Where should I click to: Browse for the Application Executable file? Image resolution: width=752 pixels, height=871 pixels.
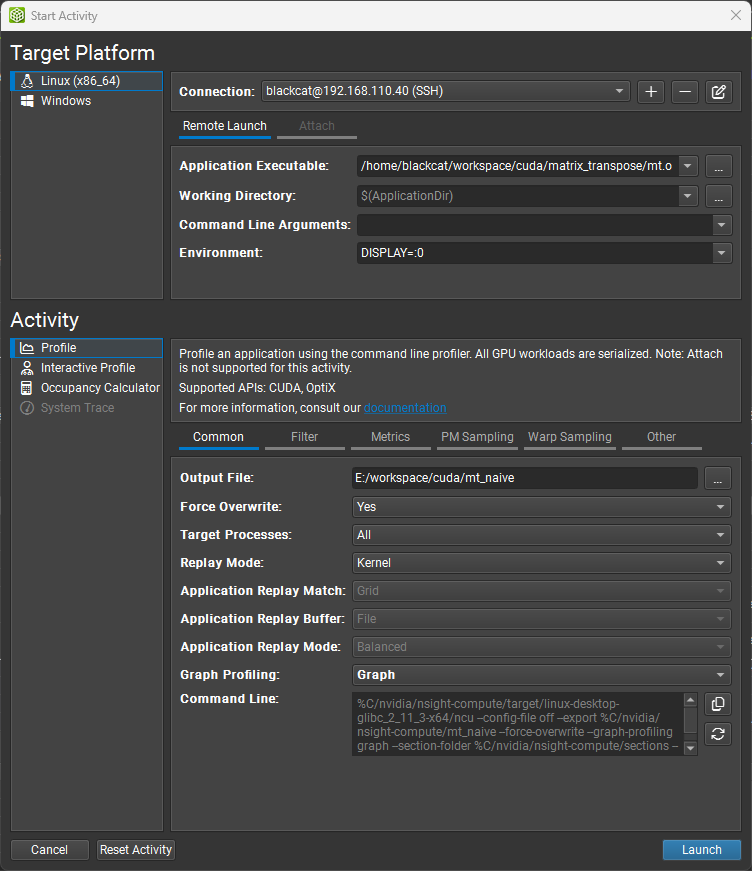[719, 166]
